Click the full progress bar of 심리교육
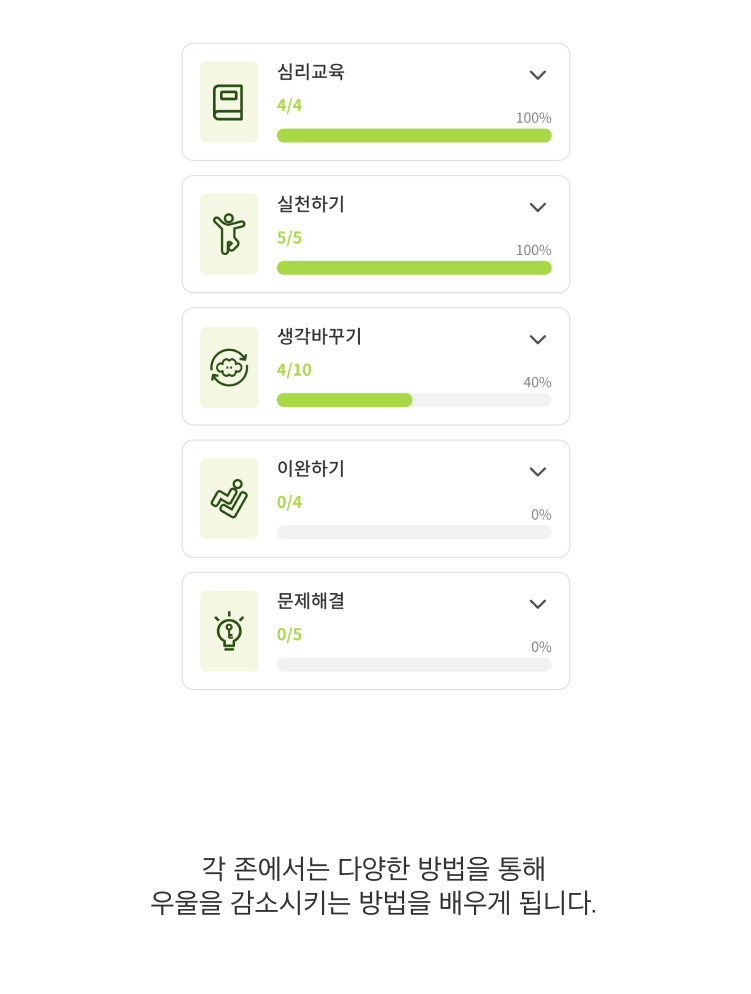751x994 pixels. click(x=414, y=136)
